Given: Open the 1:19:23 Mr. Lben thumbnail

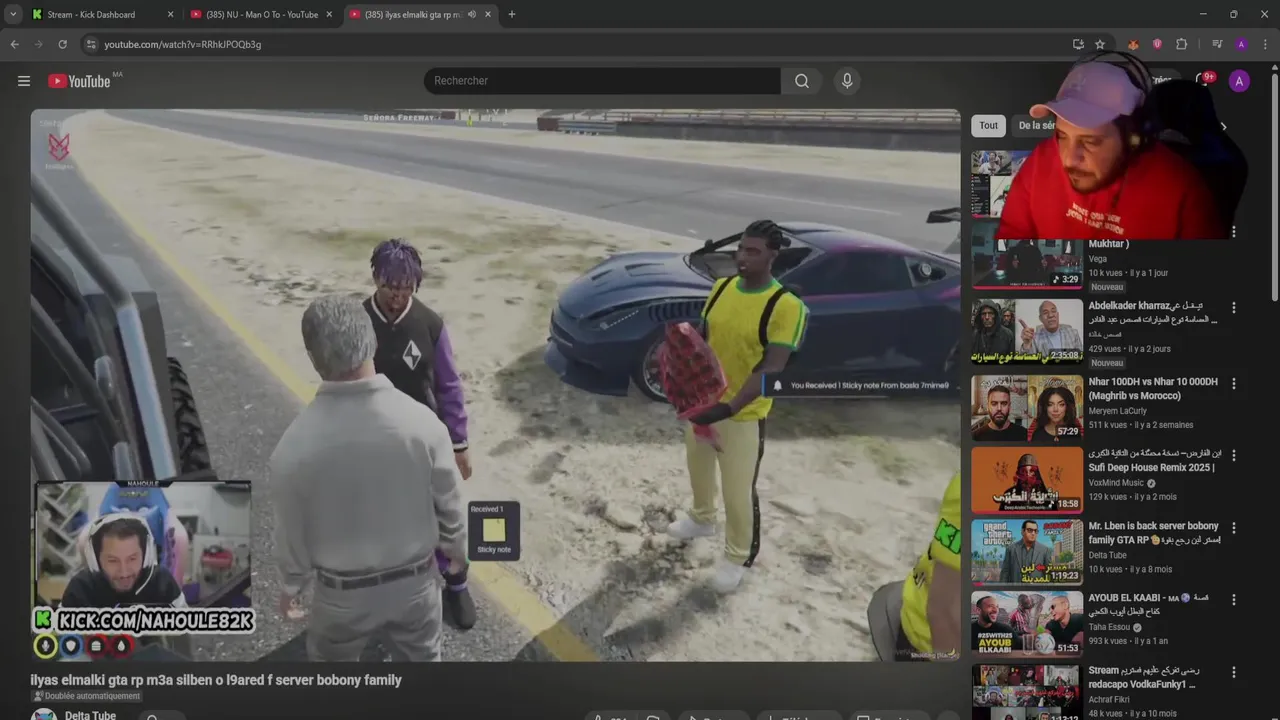Looking at the screenshot, I should click(x=1027, y=552).
